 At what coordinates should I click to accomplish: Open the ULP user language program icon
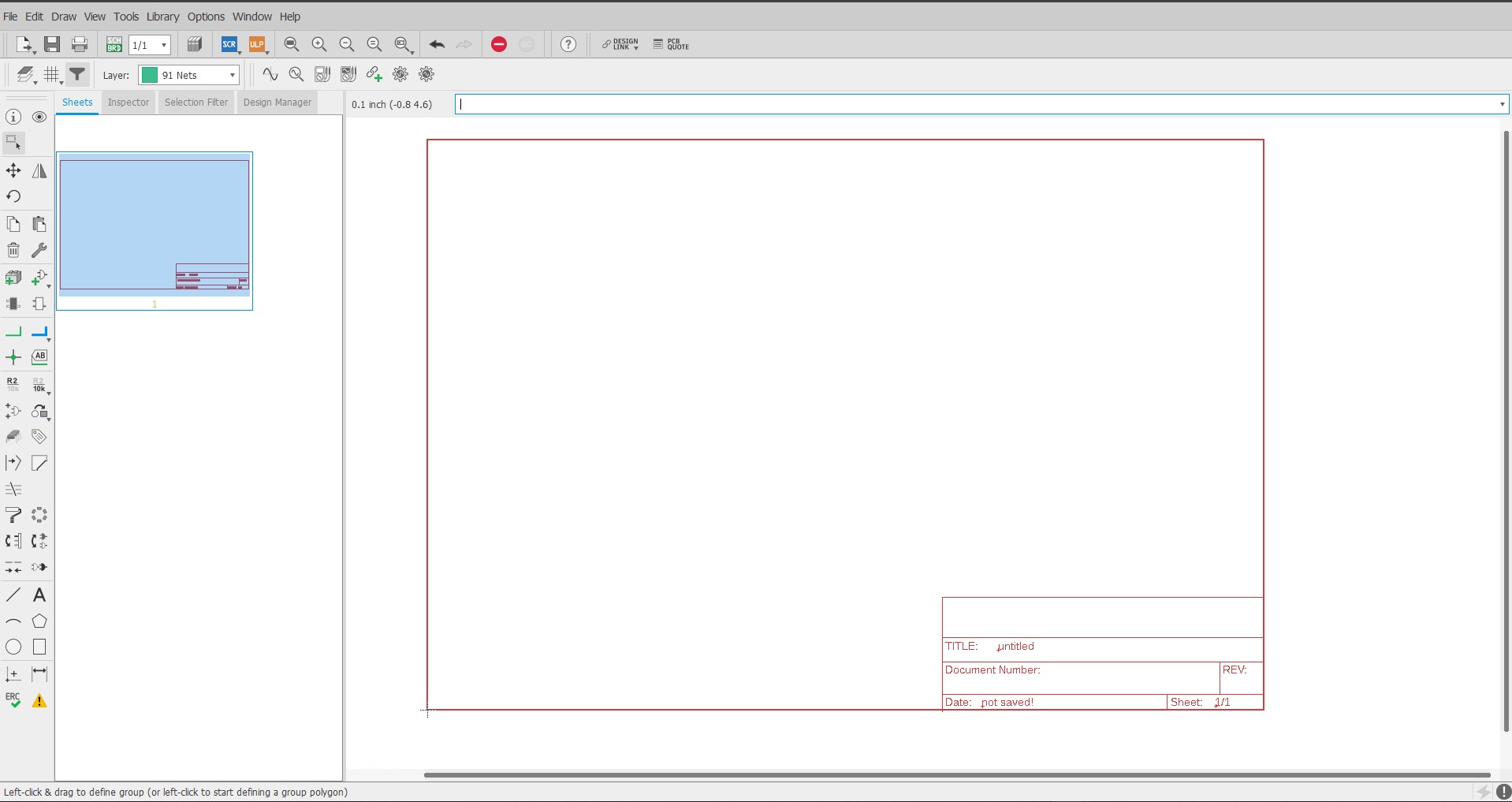tap(257, 45)
